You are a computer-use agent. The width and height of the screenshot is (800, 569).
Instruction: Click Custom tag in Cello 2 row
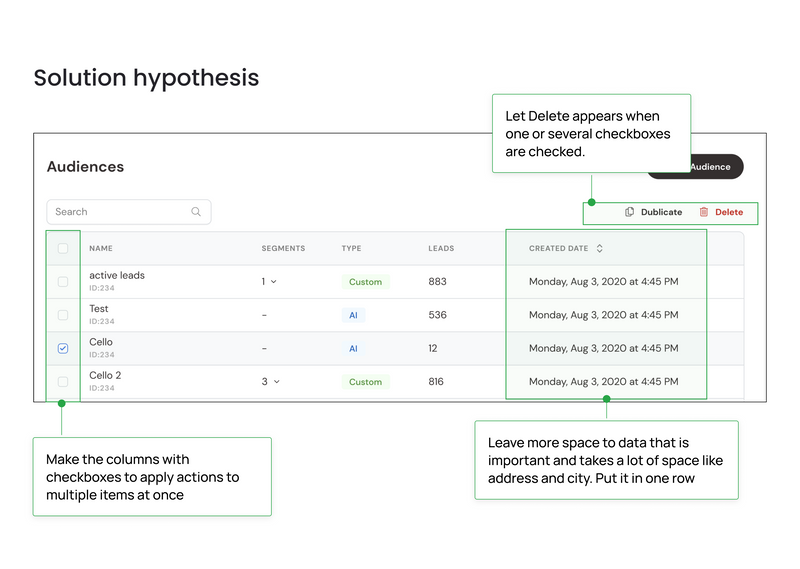pos(365,382)
